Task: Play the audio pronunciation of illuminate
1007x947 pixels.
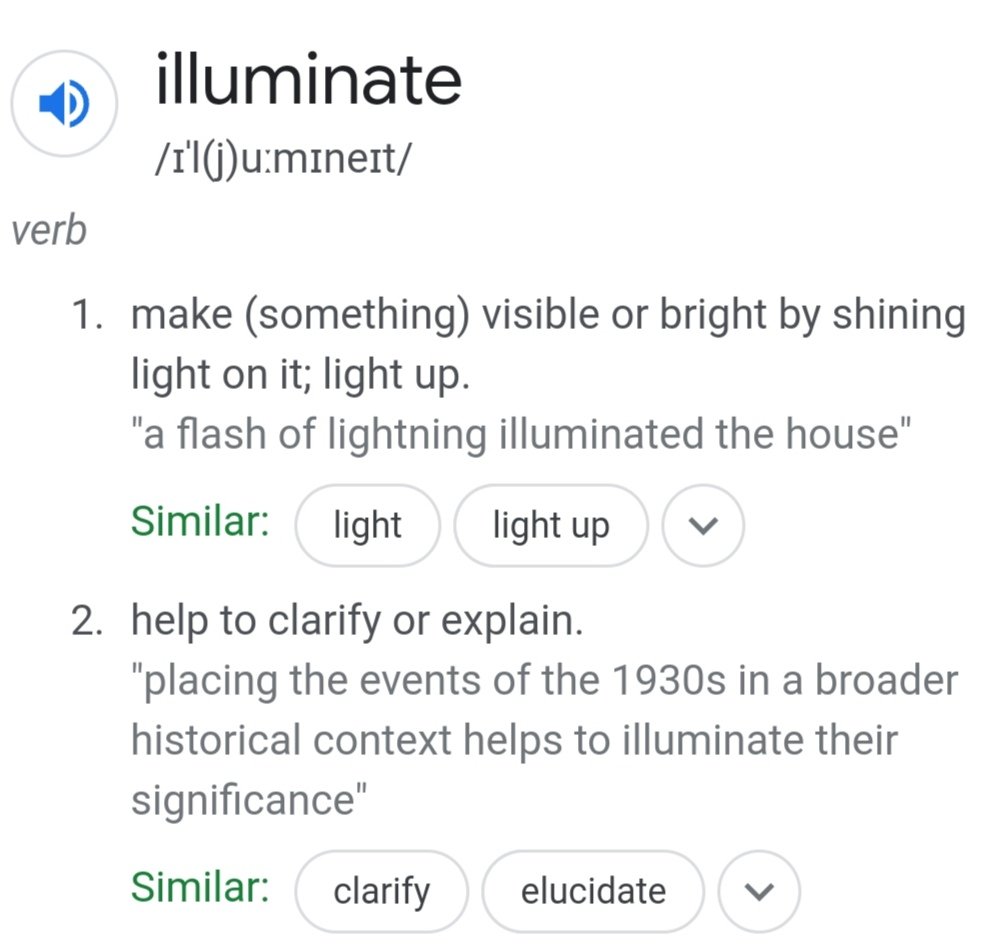Action: tap(64, 103)
